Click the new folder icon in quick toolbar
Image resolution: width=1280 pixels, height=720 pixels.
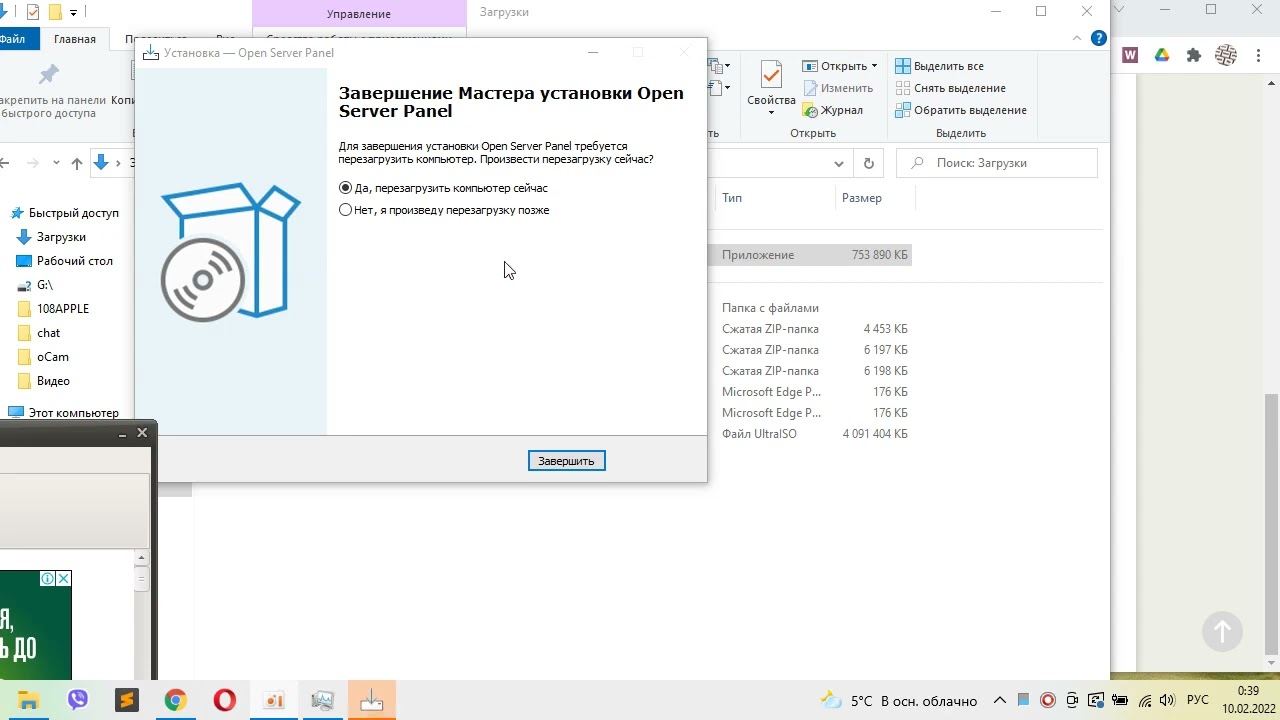coord(54,12)
